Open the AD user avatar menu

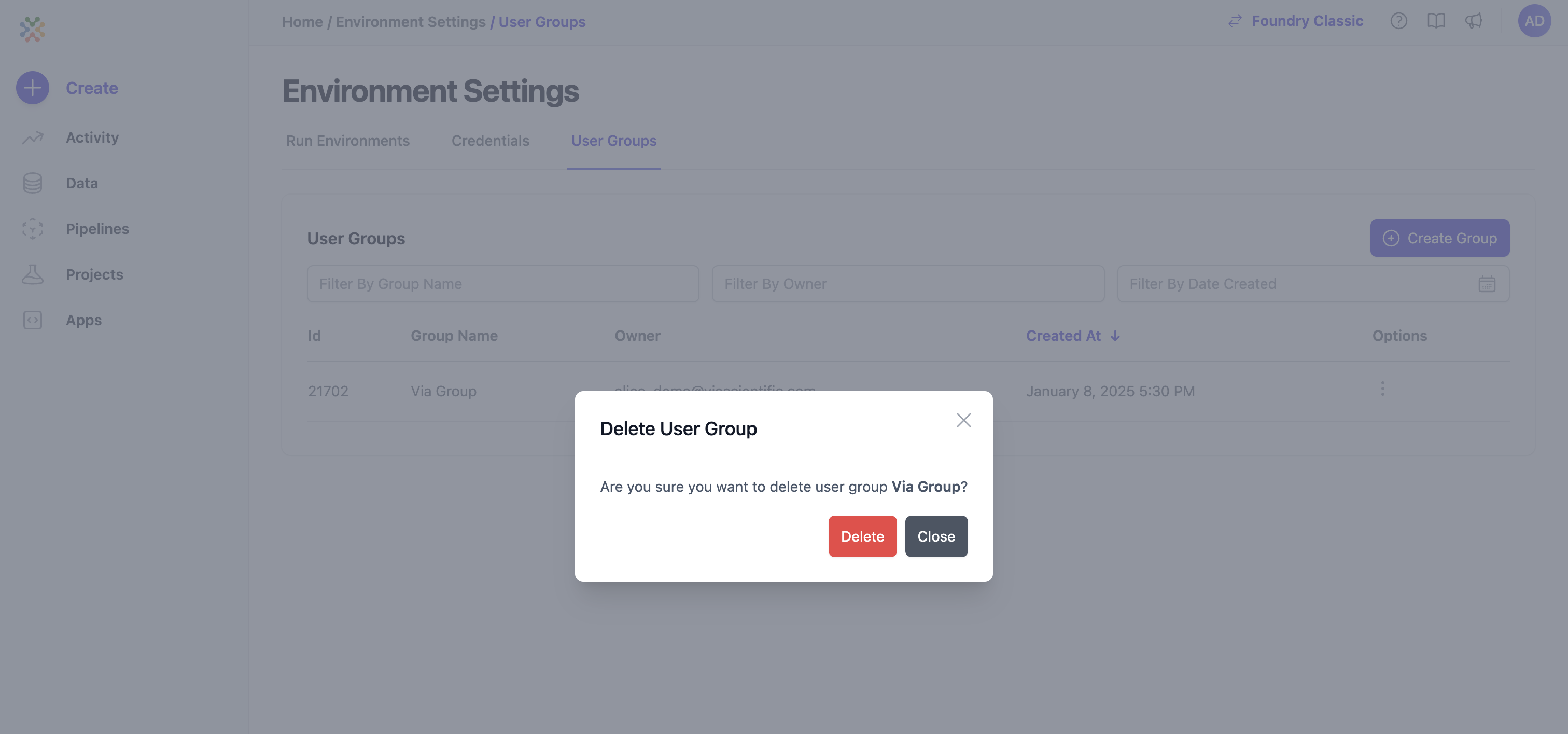click(1534, 21)
